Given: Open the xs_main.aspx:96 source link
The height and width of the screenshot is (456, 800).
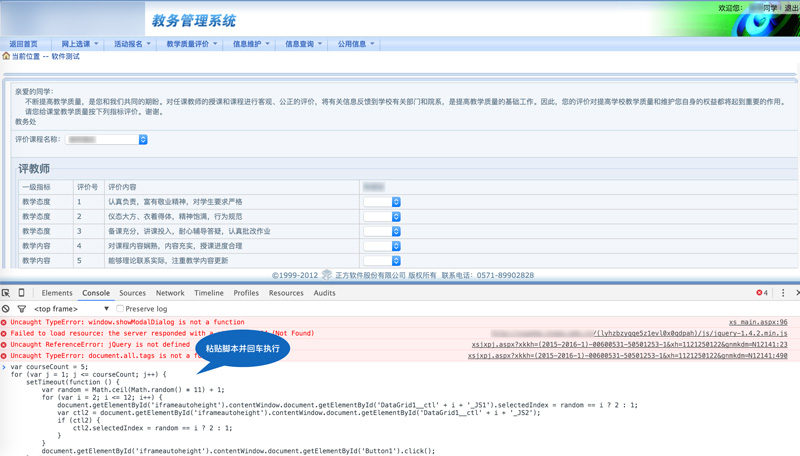Looking at the screenshot, I should tap(758, 323).
